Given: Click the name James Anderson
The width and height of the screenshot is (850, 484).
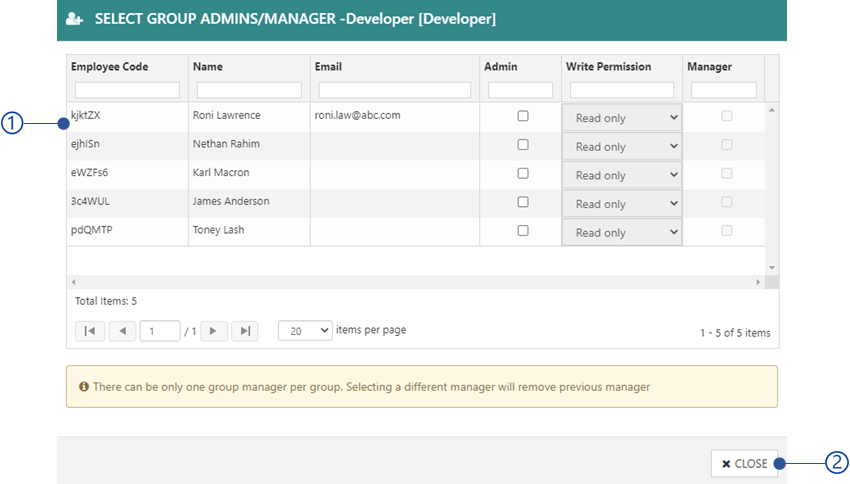Looking at the screenshot, I should click(231, 202).
